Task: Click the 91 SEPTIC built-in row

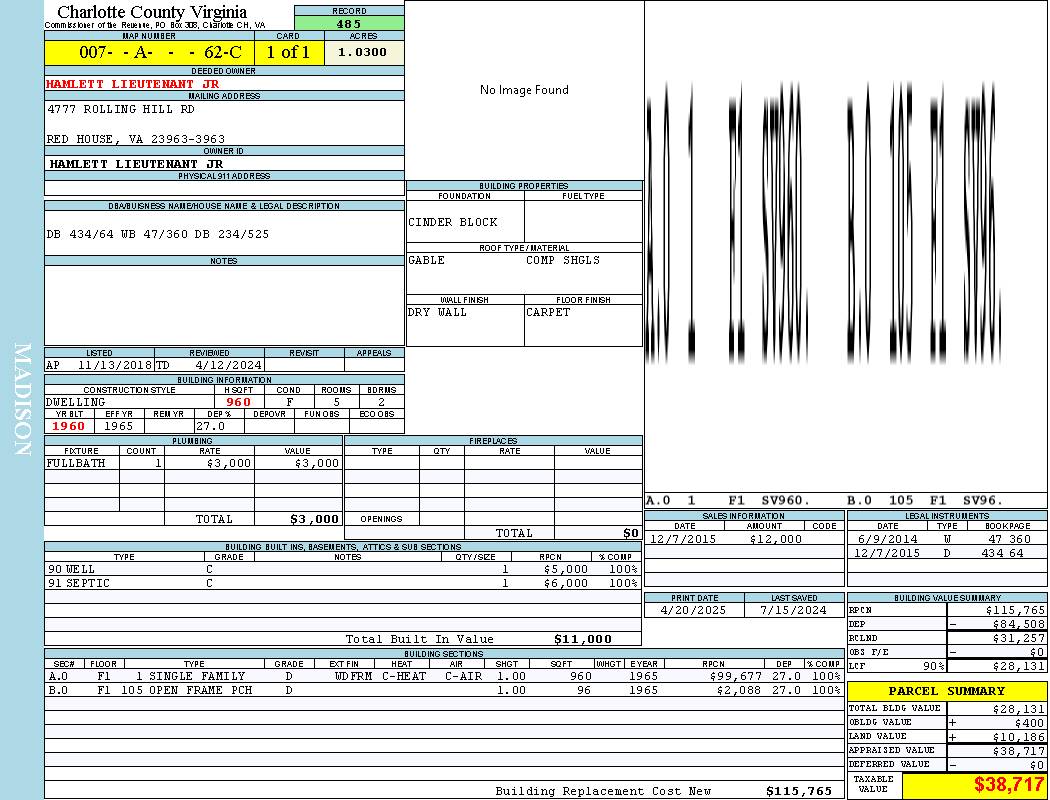Action: pyautogui.click(x=343, y=583)
